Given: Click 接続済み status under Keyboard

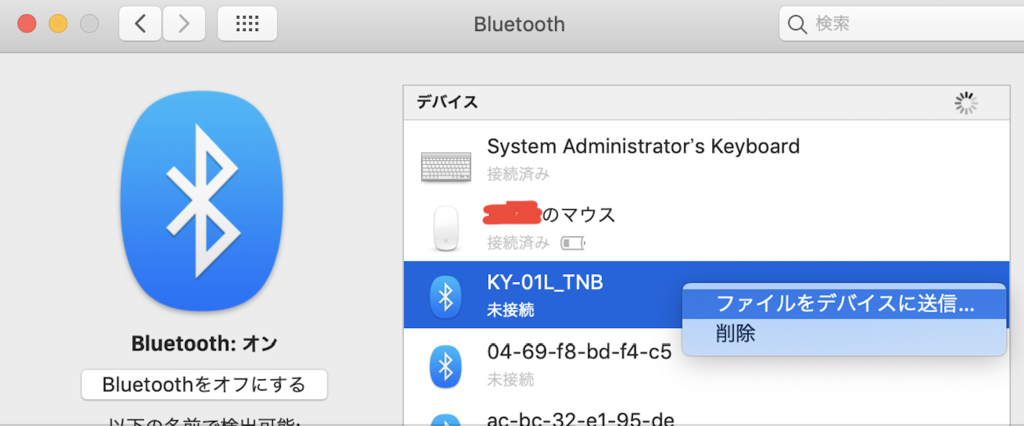Looking at the screenshot, I should [x=518, y=174].
